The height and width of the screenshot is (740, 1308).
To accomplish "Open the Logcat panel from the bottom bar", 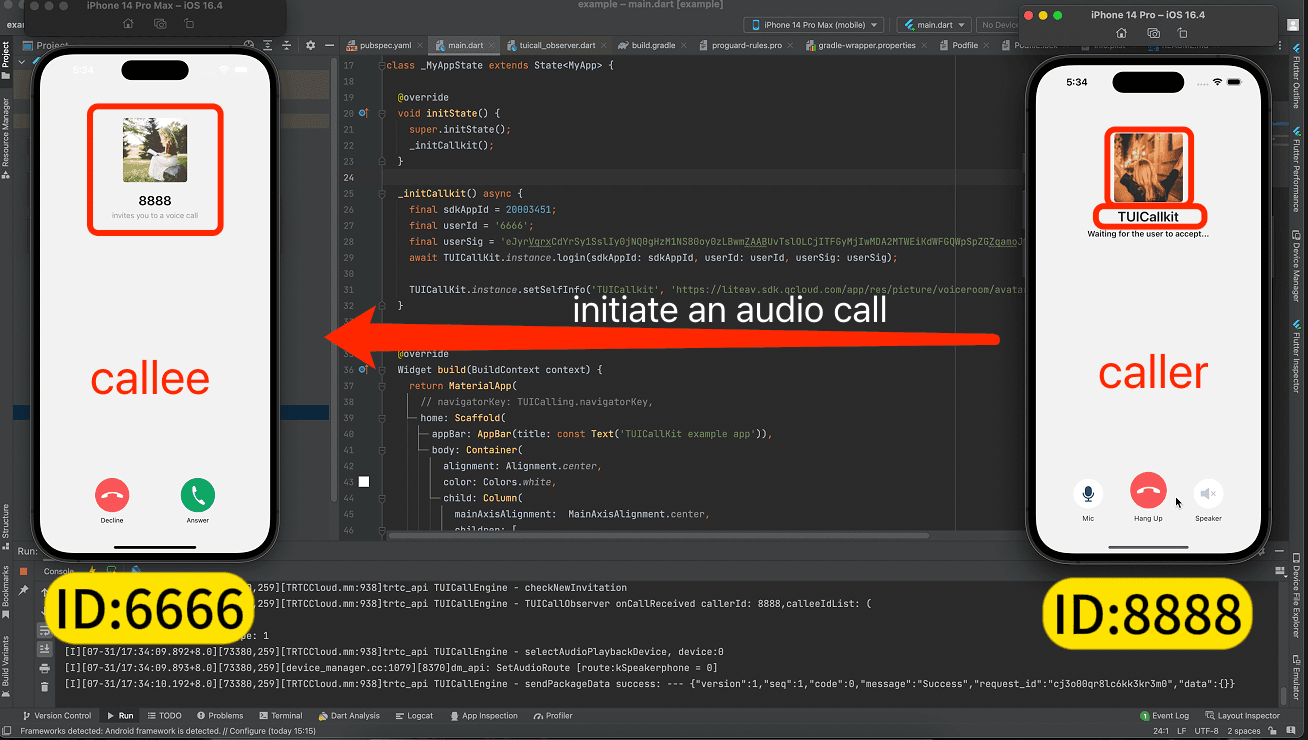I will click(x=414, y=715).
